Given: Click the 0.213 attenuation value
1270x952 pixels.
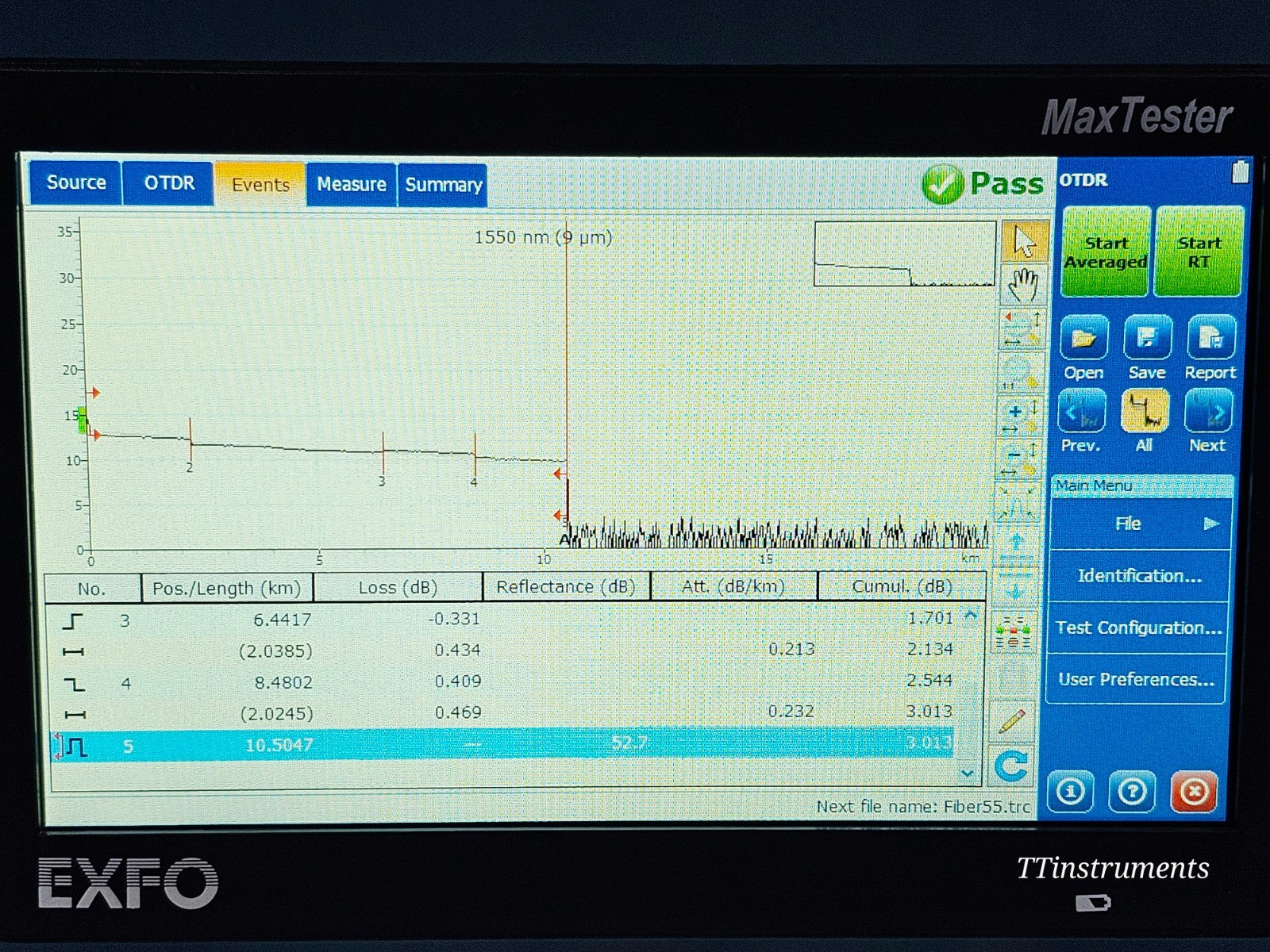Looking at the screenshot, I should pyautogui.click(x=791, y=649).
